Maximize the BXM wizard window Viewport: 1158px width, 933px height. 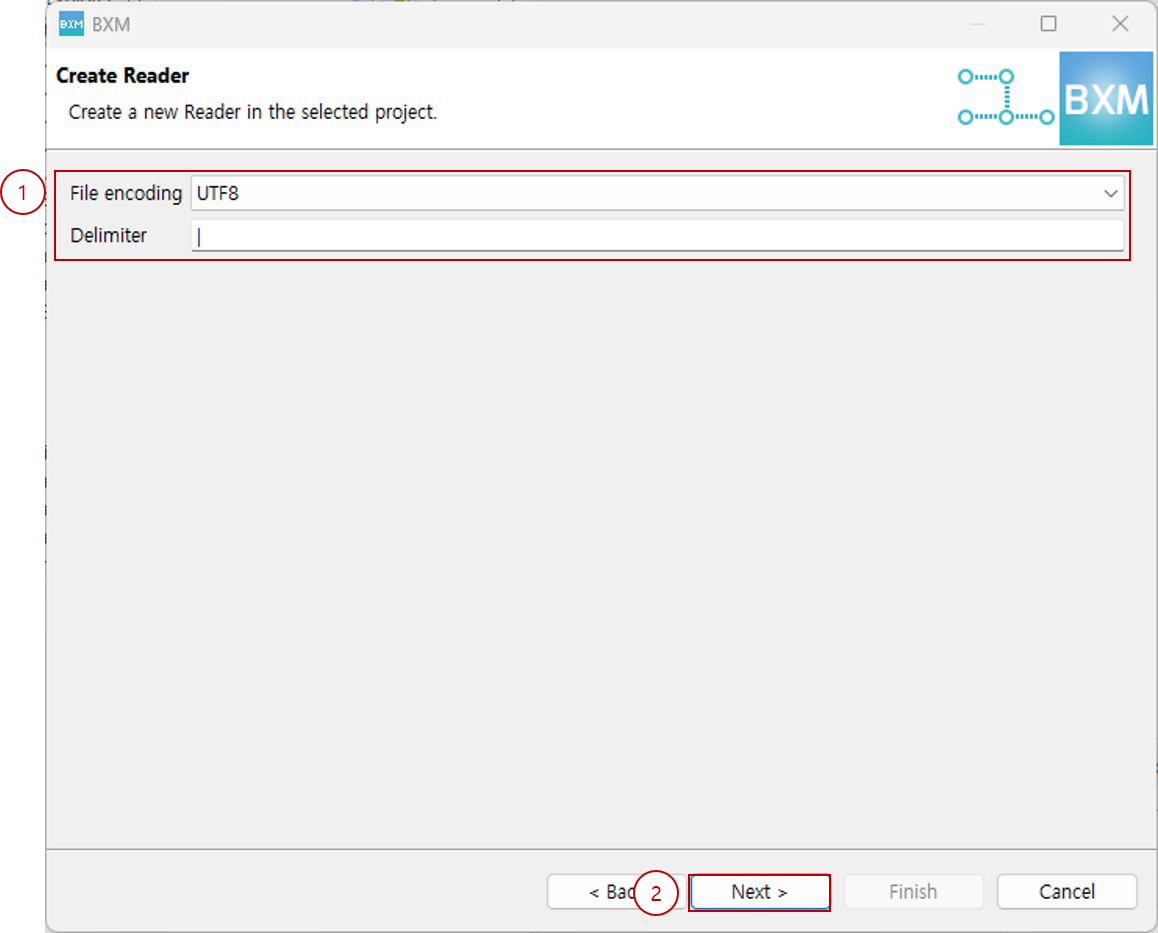tap(1048, 24)
